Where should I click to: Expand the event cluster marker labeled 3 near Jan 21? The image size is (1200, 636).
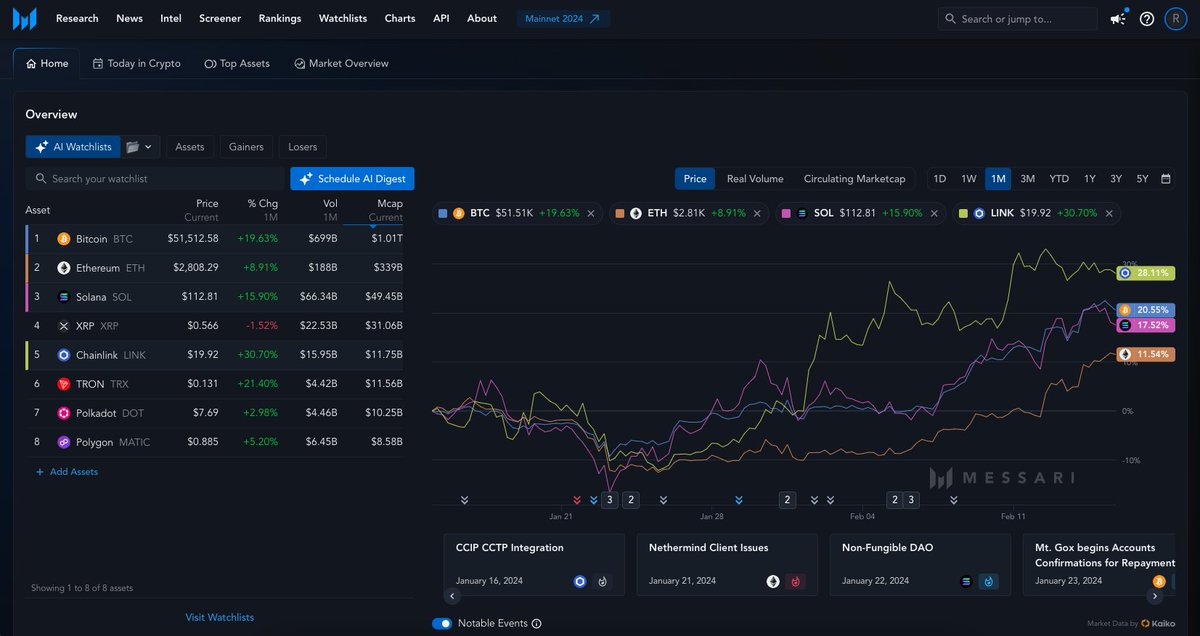click(x=609, y=499)
